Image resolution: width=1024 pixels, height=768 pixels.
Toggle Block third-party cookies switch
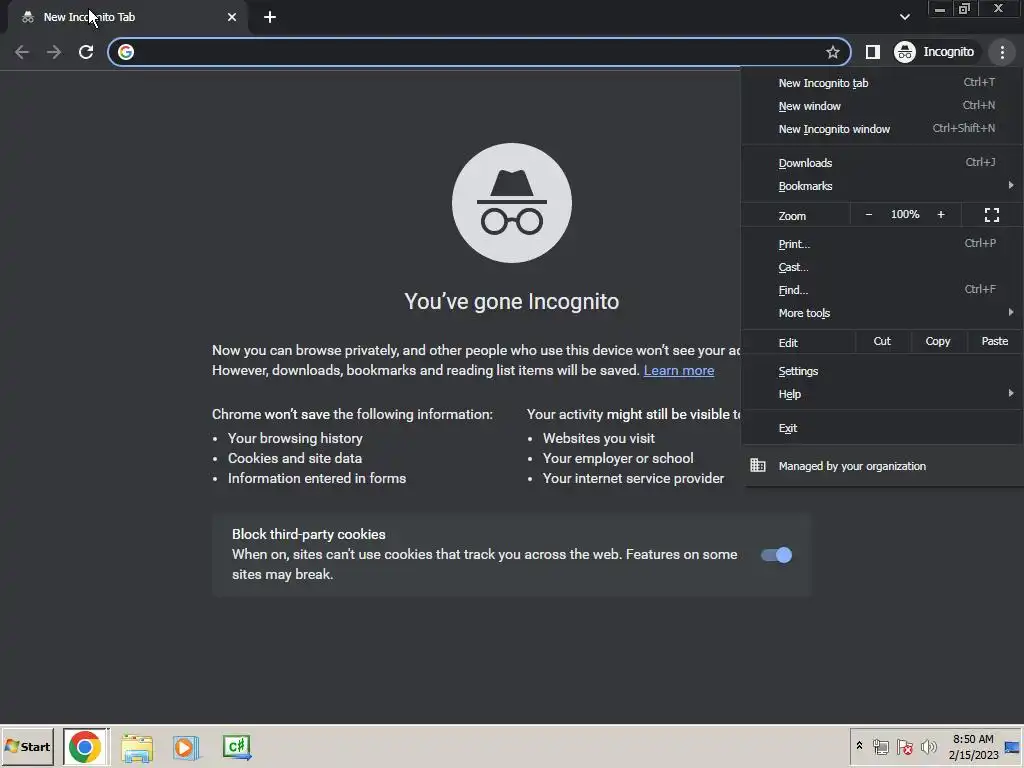click(x=776, y=555)
